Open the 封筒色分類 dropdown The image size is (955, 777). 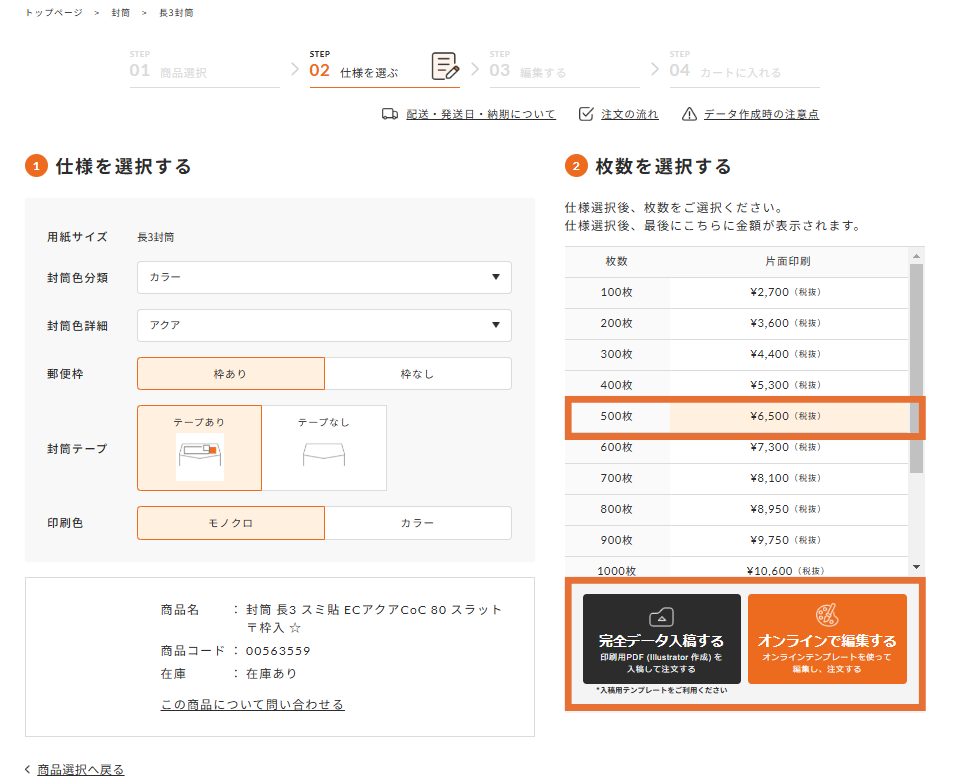tap(324, 277)
